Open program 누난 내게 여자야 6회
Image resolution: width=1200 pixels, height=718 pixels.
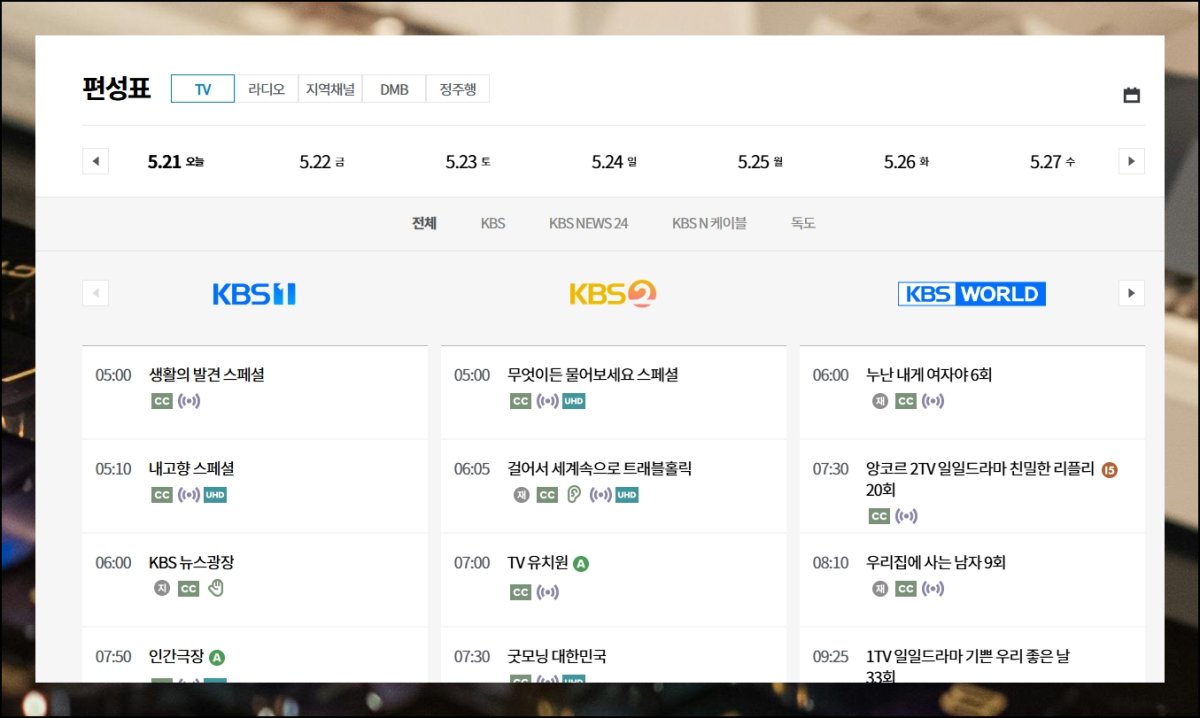pos(929,375)
